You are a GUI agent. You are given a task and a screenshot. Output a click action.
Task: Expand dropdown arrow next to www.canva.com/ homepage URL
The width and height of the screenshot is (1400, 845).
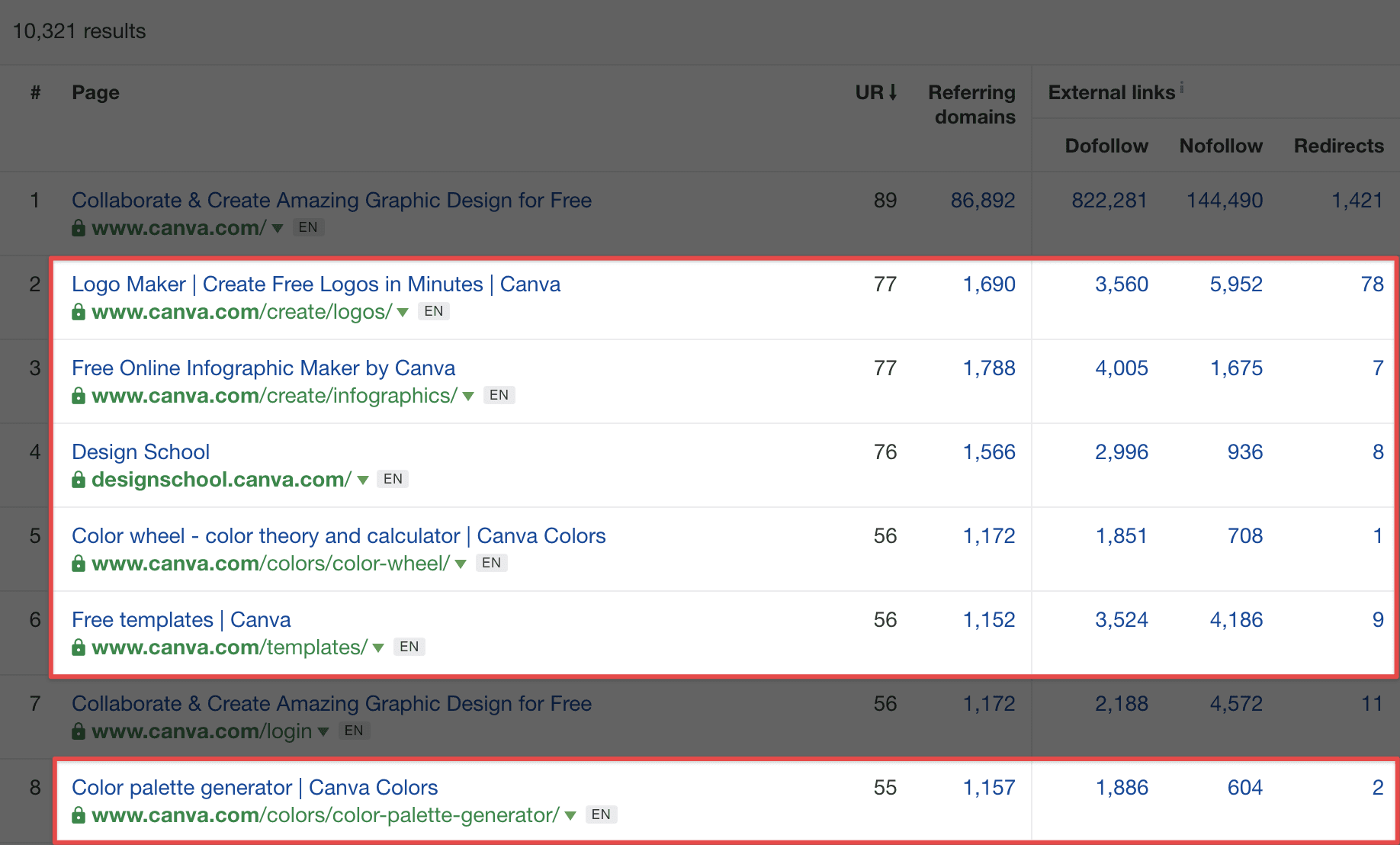(x=278, y=229)
